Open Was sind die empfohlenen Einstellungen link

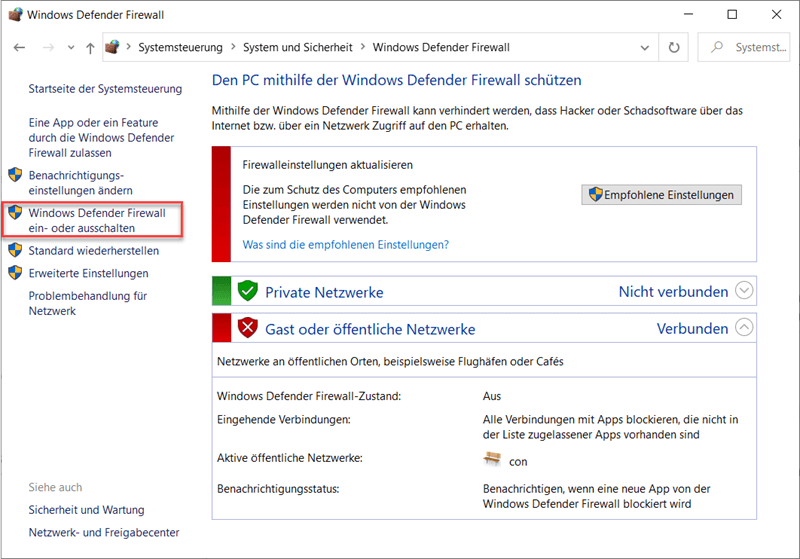coord(346,245)
